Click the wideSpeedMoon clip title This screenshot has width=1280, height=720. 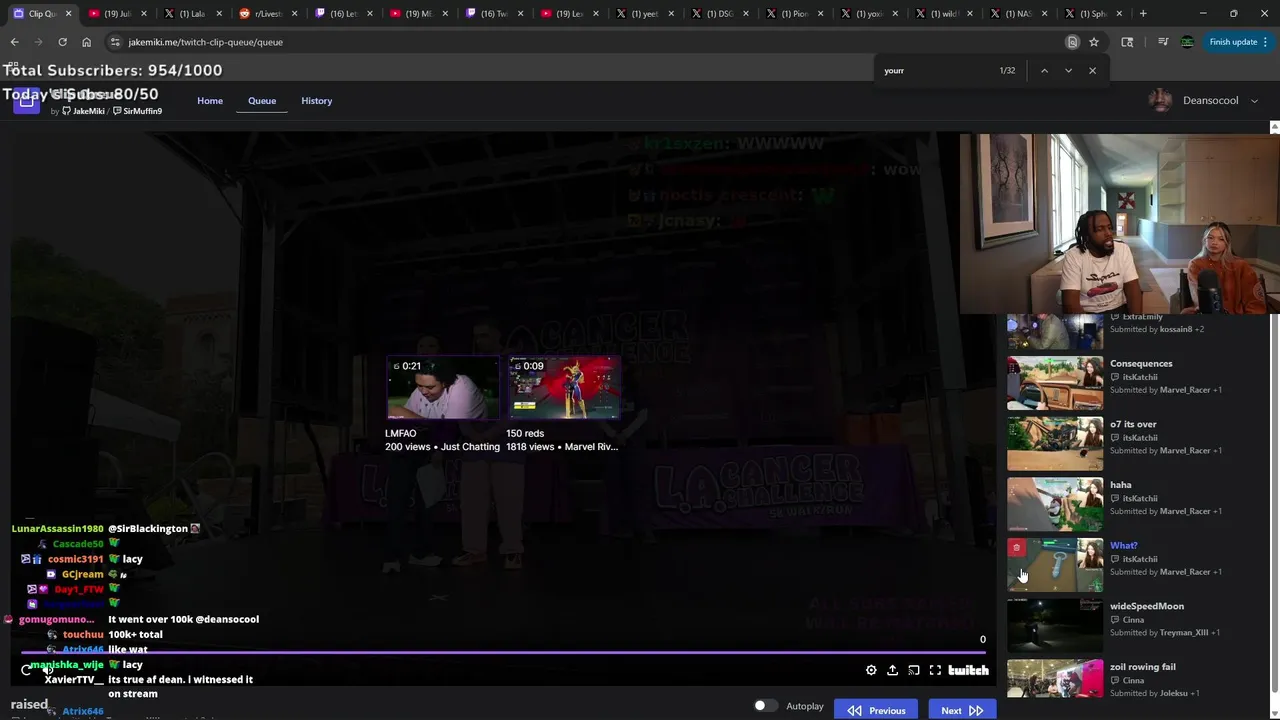(x=1146, y=606)
